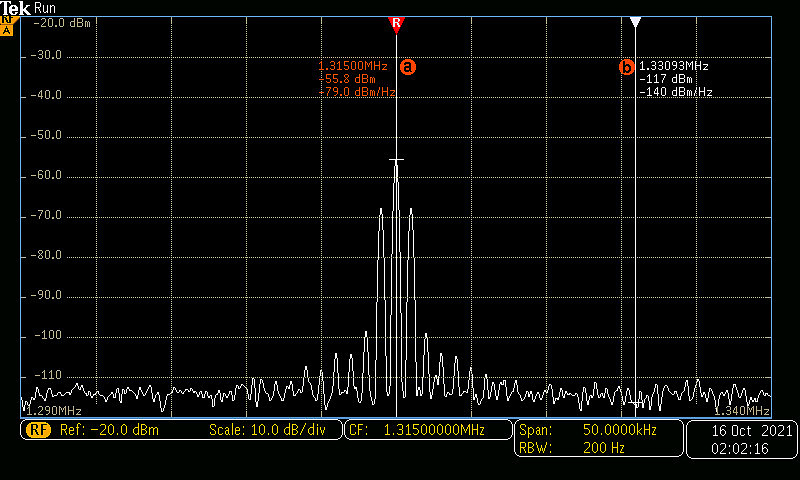Click the RBW: 200 Hz readout
This screenshot has width=800, height=480.
point(571,448)
